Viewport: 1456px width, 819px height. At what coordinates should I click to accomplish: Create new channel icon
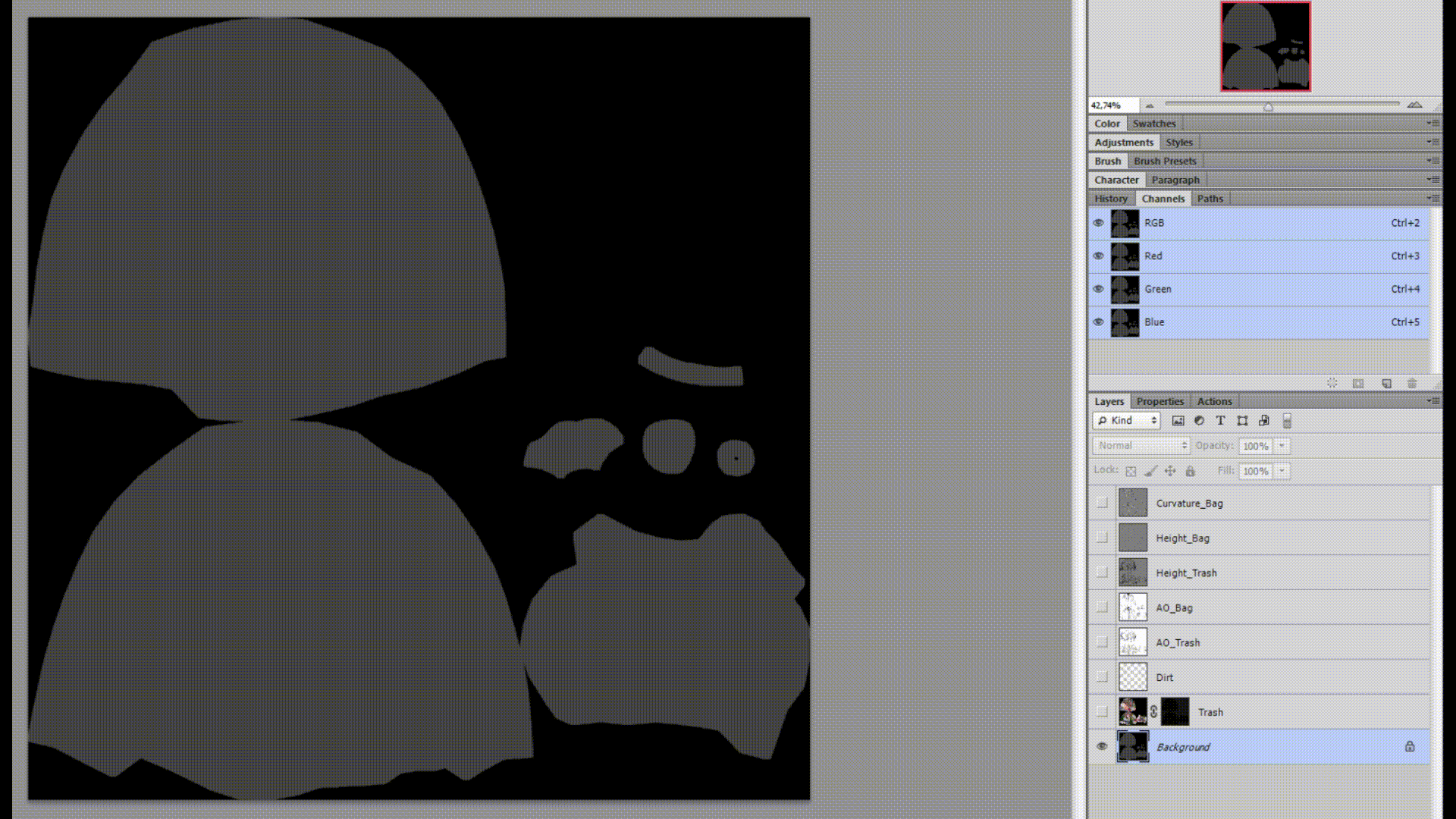tap(1386, 384)
